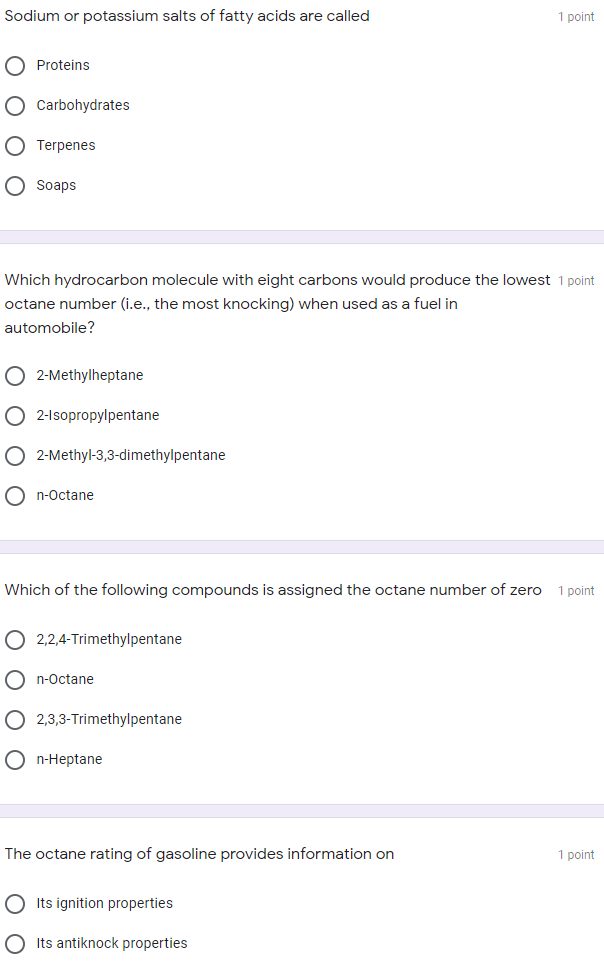Click the octane number of zero question text
Image resolution: width=604 pixels, height=964 pixels.
[x=273, y=590]
